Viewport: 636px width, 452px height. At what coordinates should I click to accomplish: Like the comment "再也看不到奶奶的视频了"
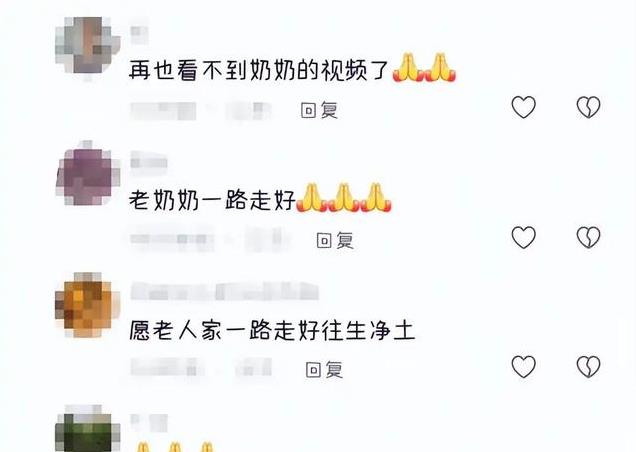523,107
